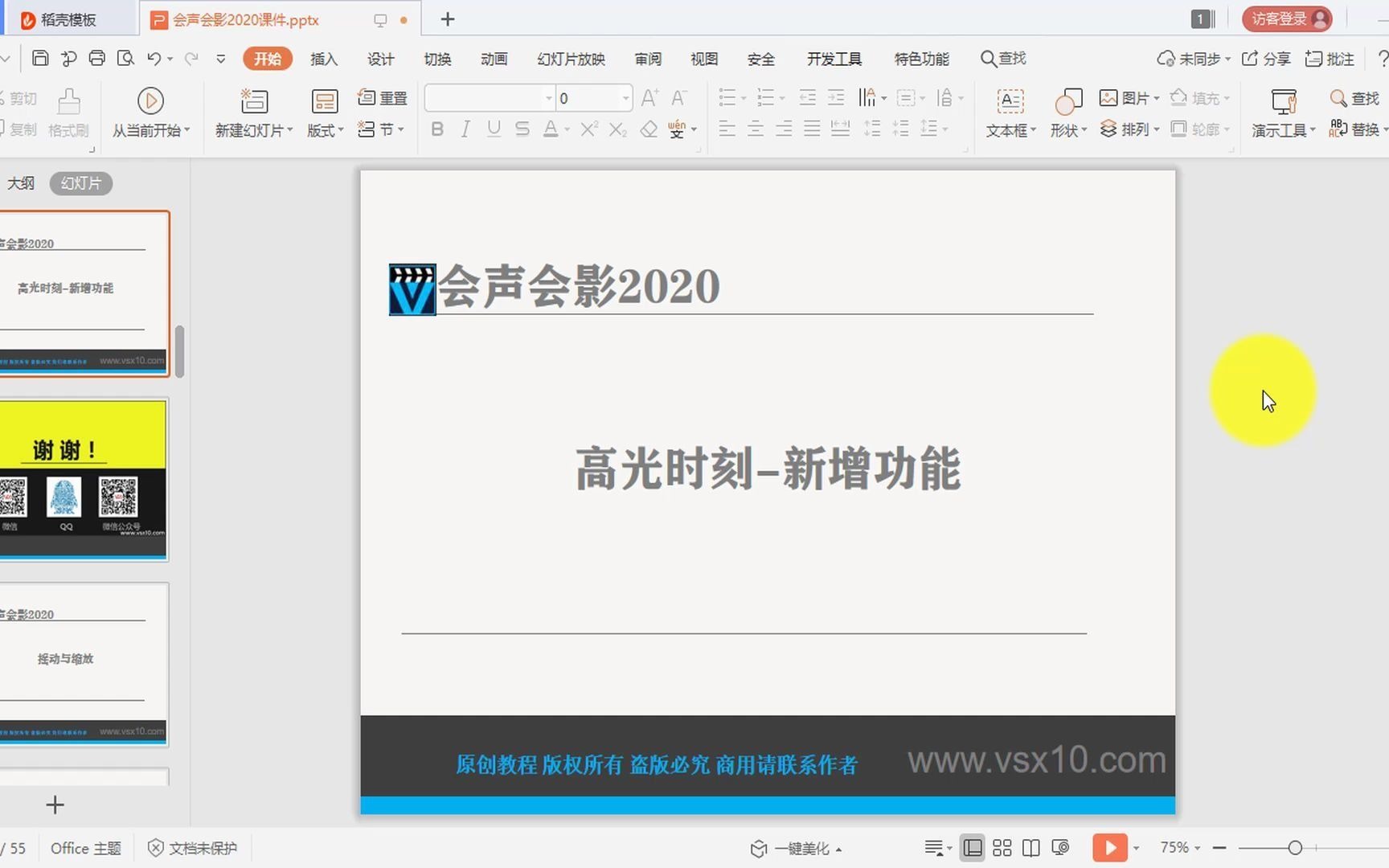Toggle Underline formatting
1389x868 pixels.
point(494,129)
